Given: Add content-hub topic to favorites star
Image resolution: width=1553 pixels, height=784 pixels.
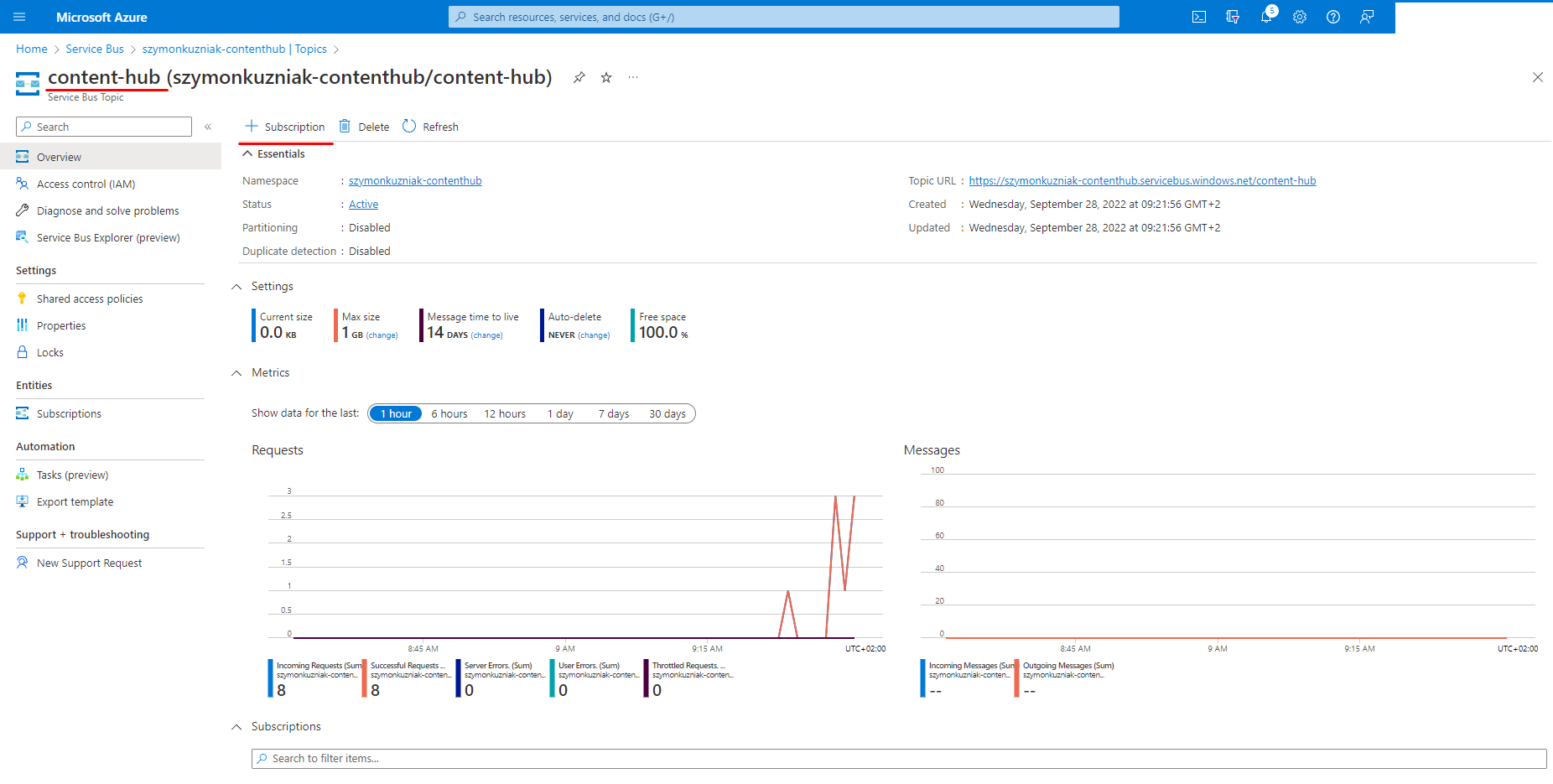Looking at the screenshot, I should [606, 77].
